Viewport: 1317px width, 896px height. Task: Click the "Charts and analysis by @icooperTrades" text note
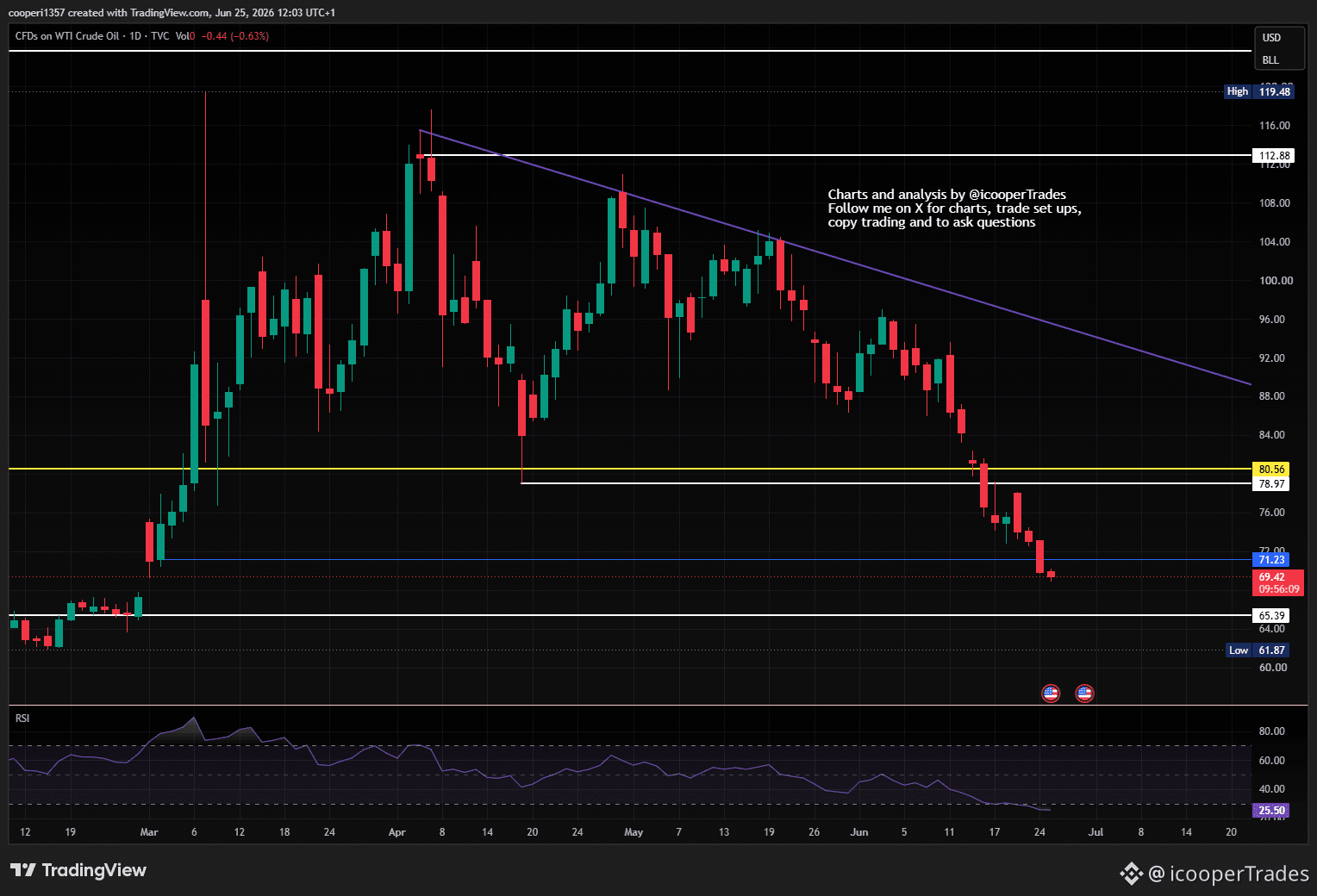pyautogui.click(x=947, y=195)
